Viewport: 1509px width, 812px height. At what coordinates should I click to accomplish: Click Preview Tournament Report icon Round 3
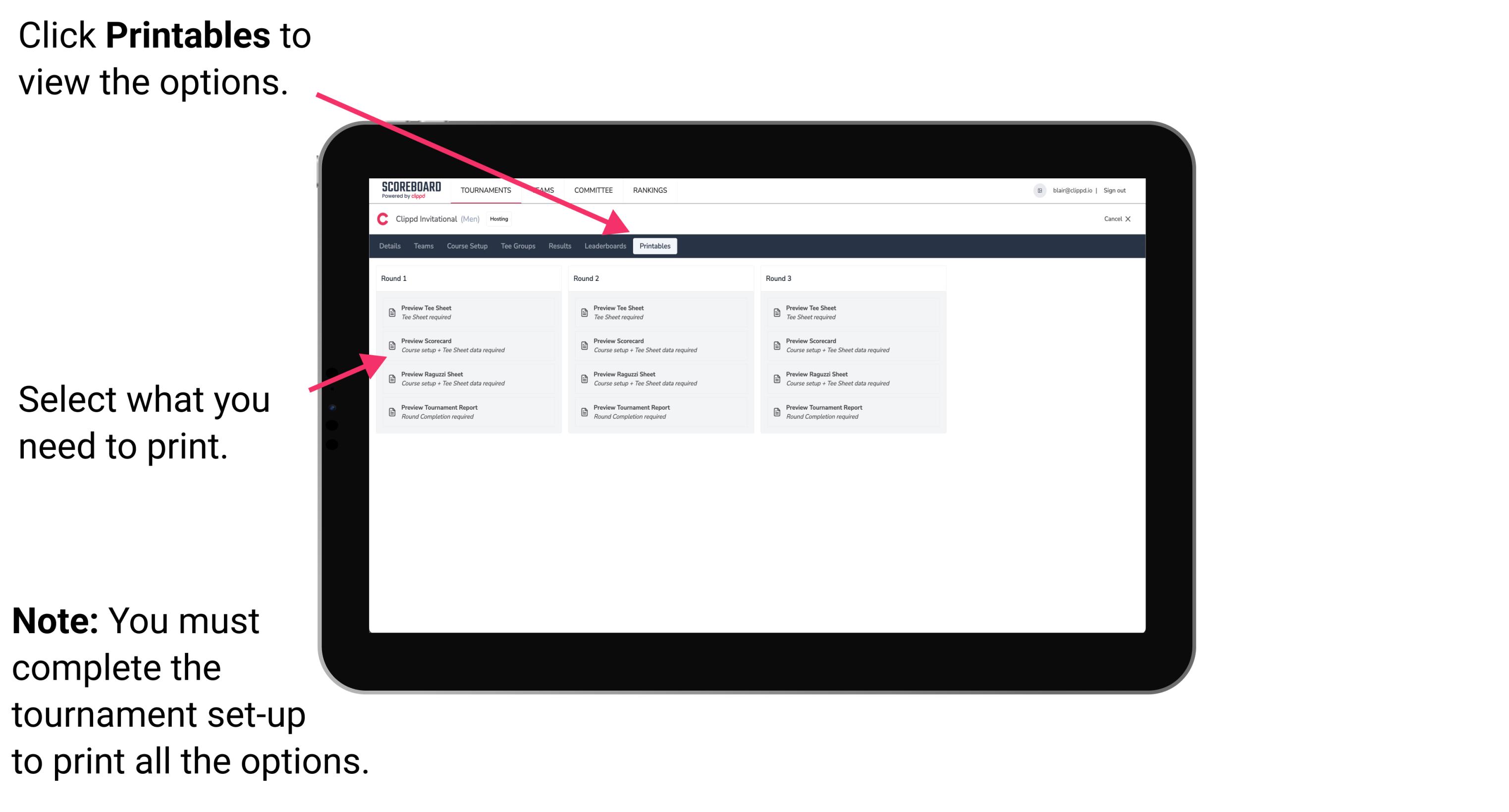coord(779,411)
